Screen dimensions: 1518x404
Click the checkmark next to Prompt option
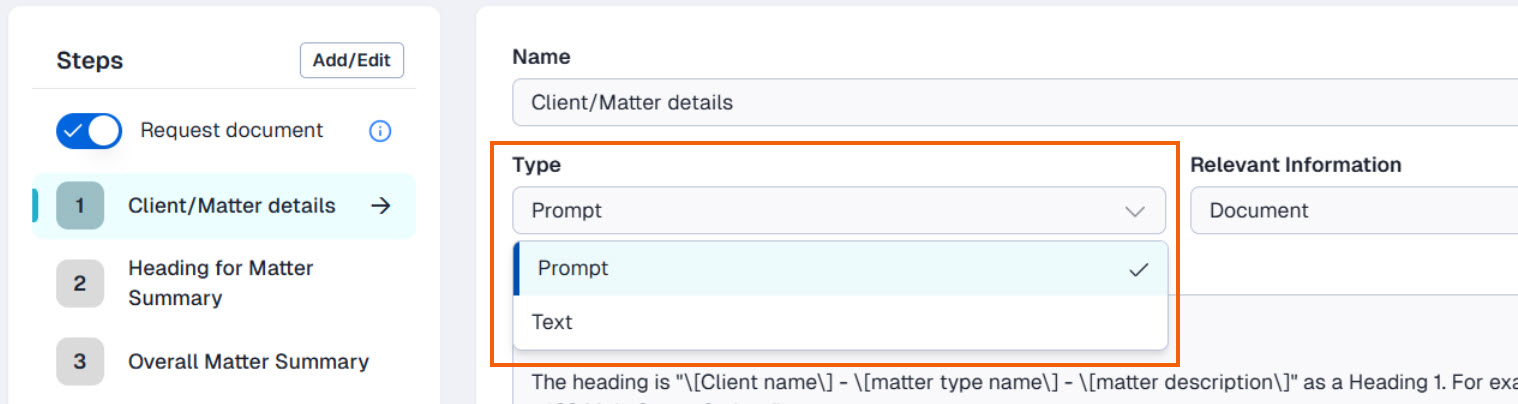click(x=1137, y=269)
